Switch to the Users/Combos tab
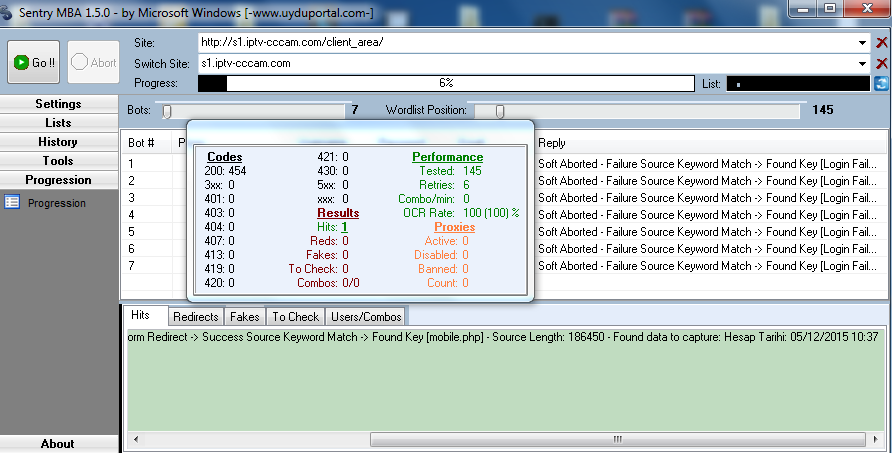 366,316
